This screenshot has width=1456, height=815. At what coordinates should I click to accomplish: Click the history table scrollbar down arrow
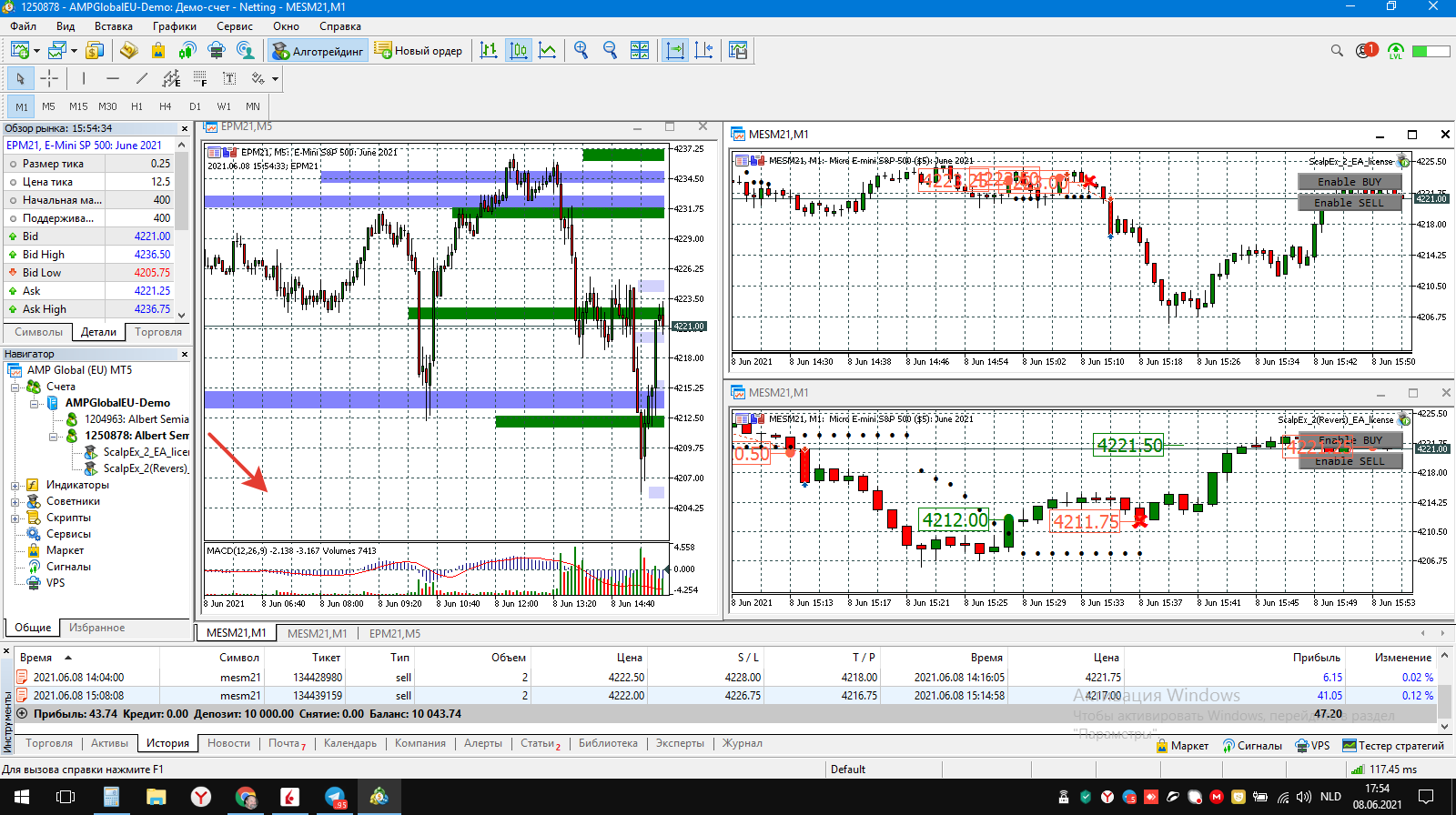point(1445,727)
